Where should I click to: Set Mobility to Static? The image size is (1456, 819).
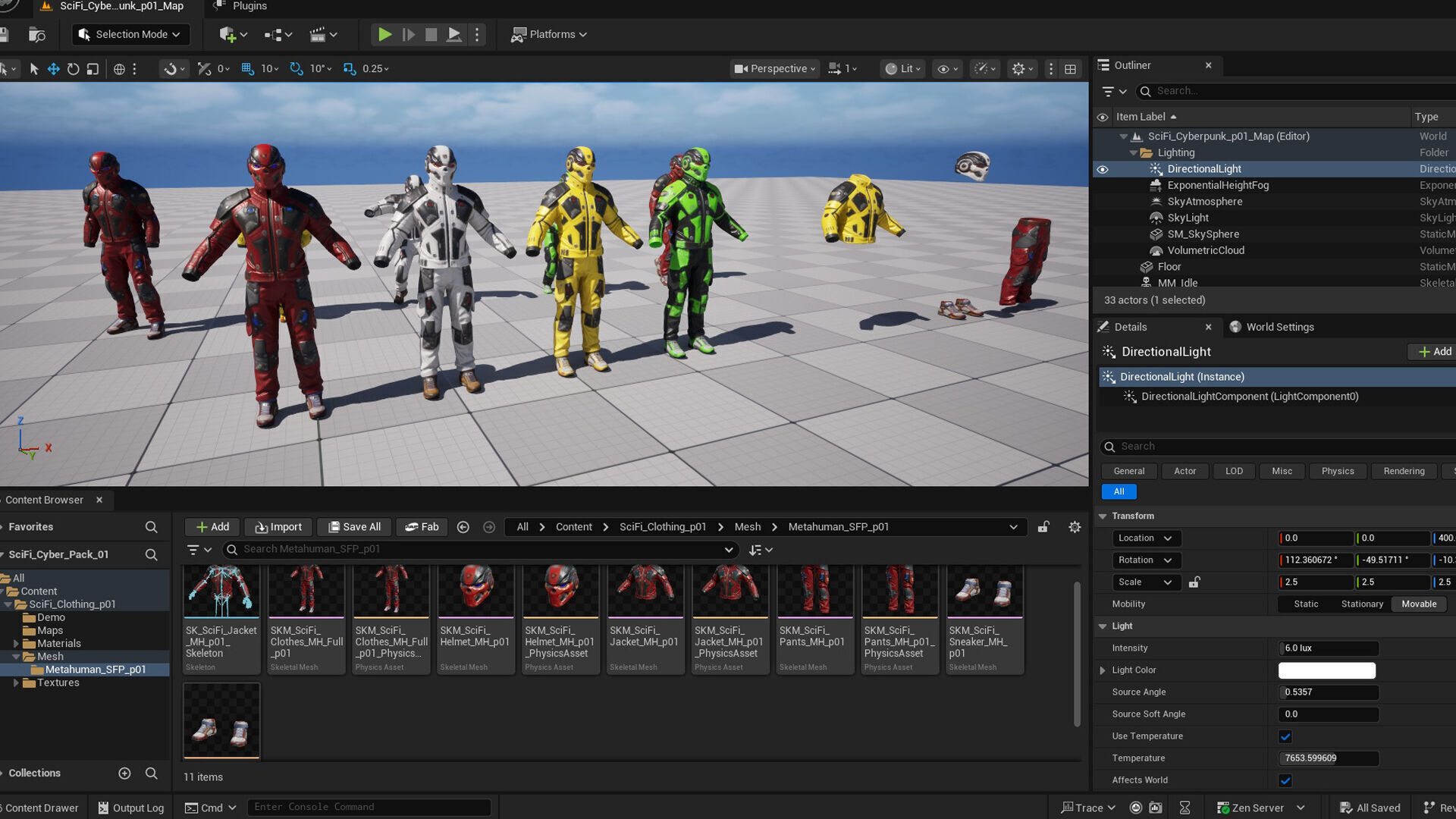click(1305, 604)
